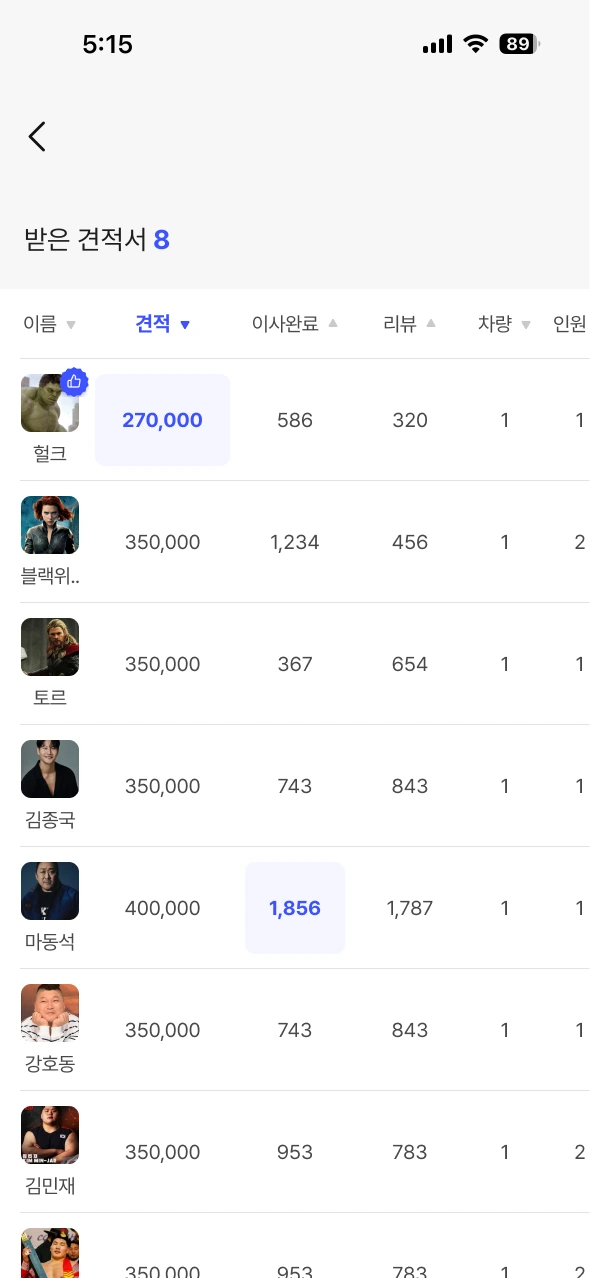590x1278 pixels.
Task: Tap the thumbs-up badge on 헐크's avatar
Action: (x=75, y=381)
